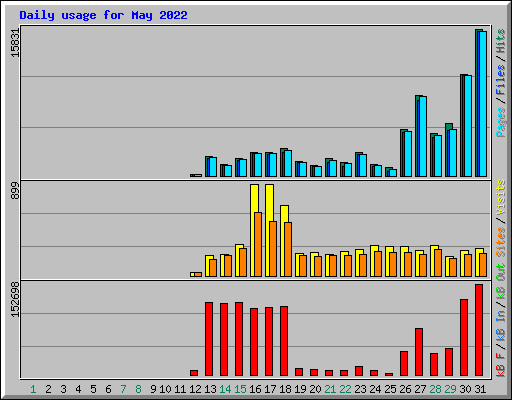Click day 20 on the x-axis
Image resolution: width=512 pixels, height=400 pixels.
(315, 389)
